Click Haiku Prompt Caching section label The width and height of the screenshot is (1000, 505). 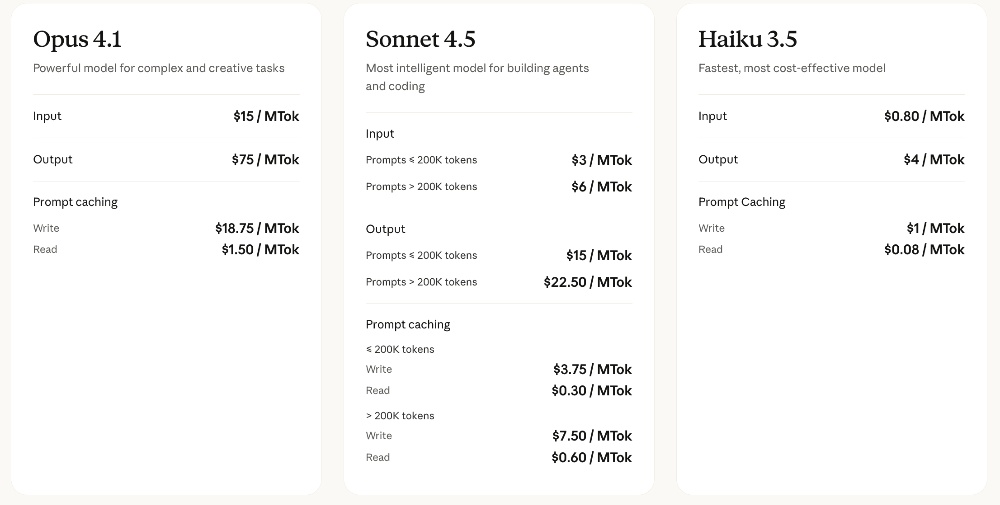tap(741, 202)
